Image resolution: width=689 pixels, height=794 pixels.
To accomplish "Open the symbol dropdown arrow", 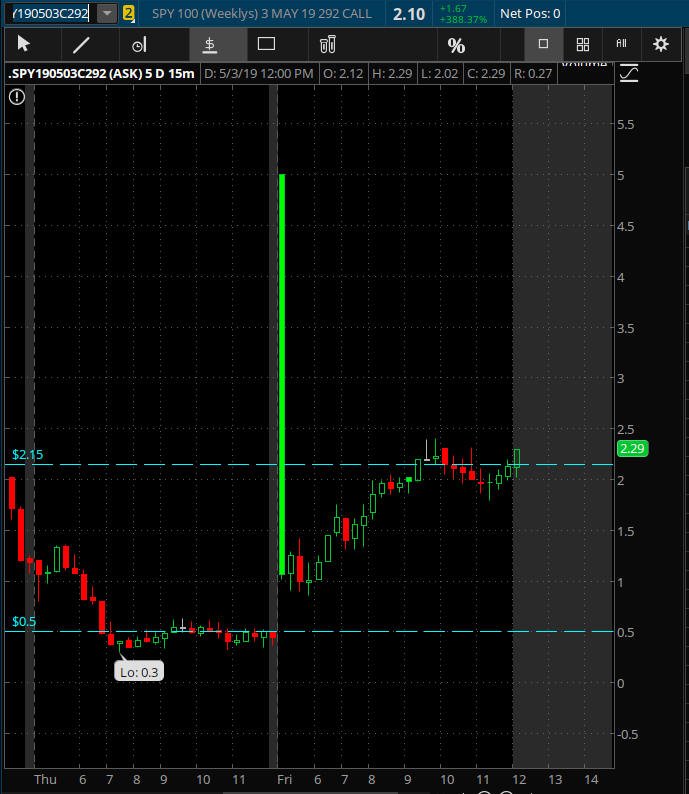I will 107,14.
